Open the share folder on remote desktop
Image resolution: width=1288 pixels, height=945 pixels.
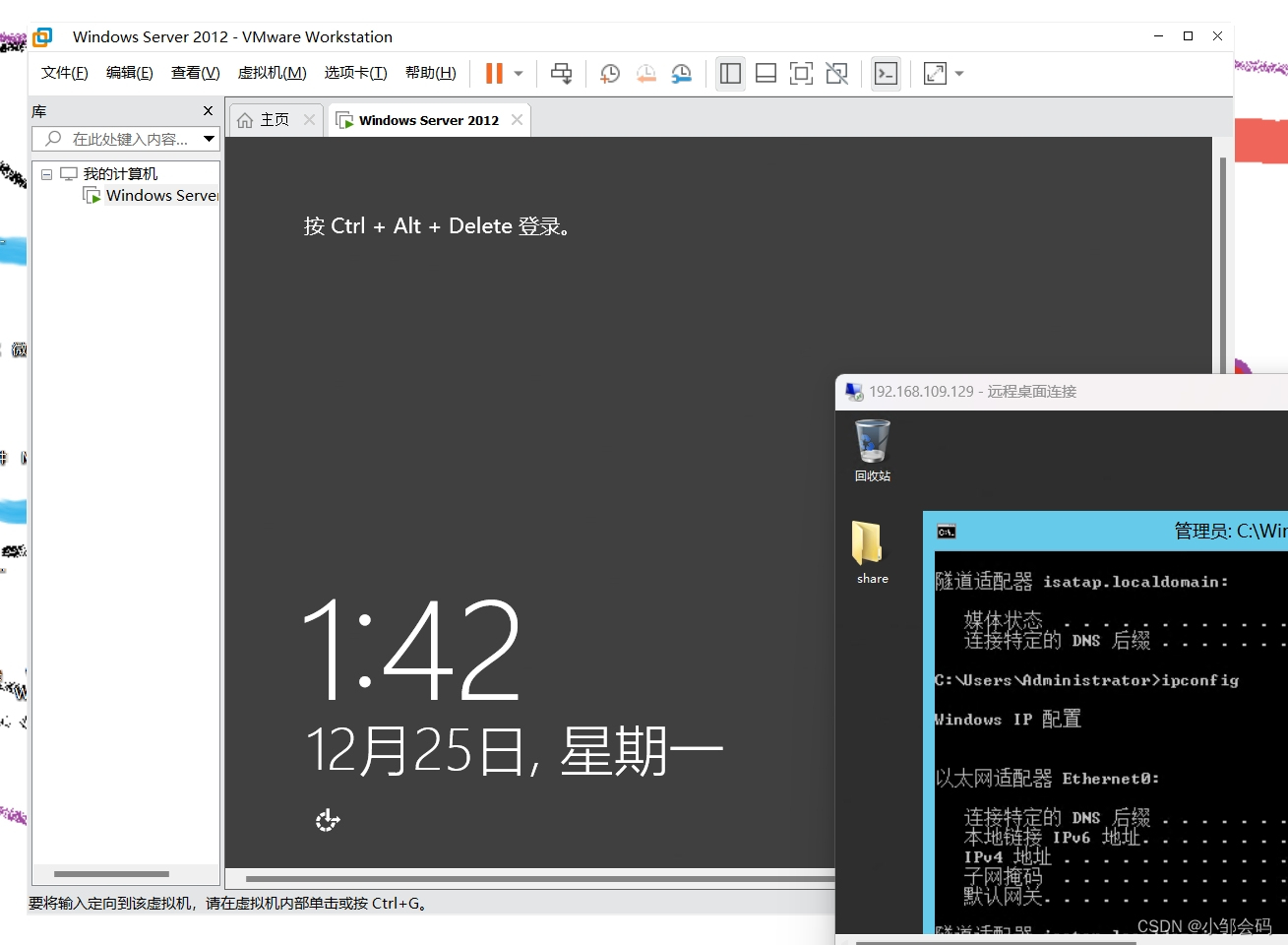tap(872, 552)
